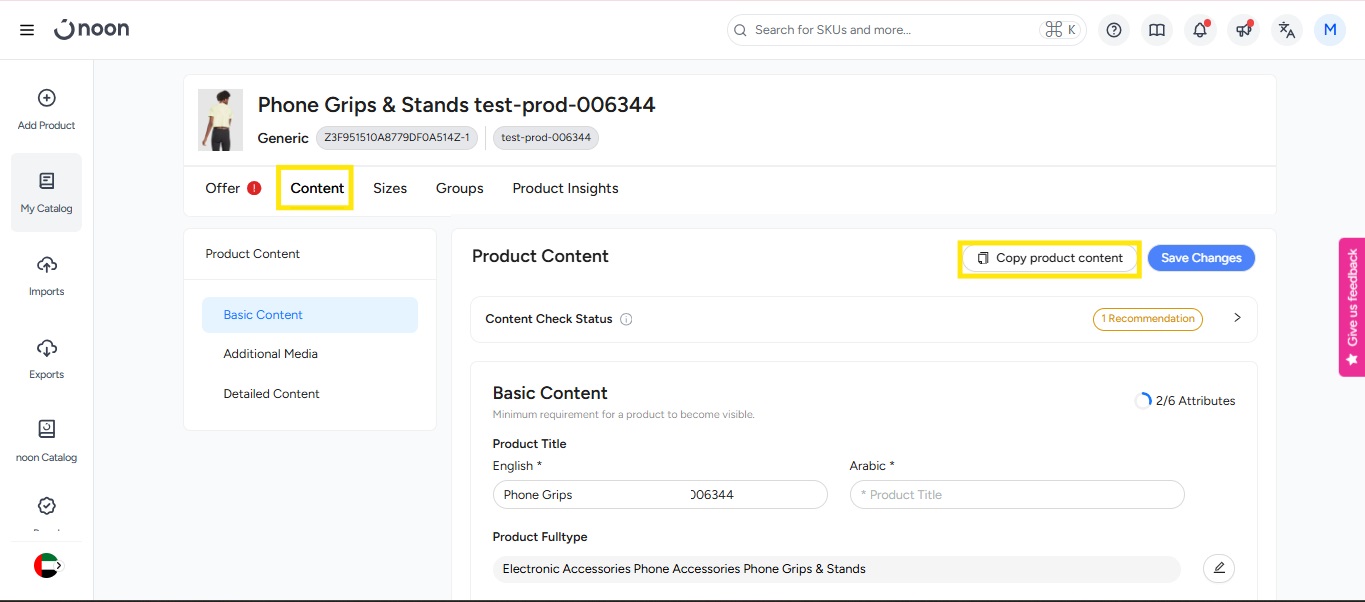Open the user profile avatar M

click(x=1330, y=30)
